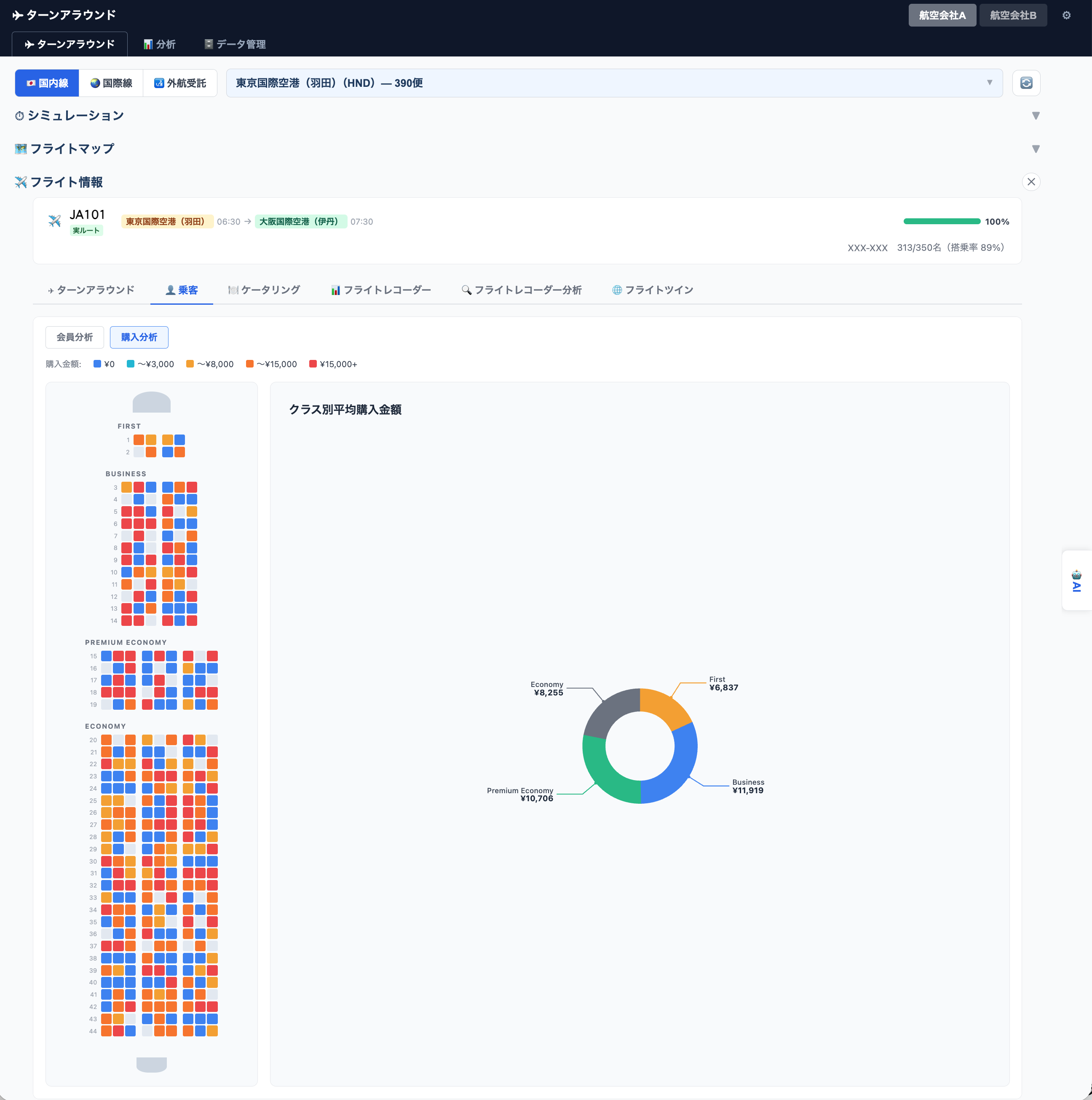Image resolution: width=1092 pixels, height=1100 pixels.
Task: Close the flight info panel with X
Action: tap(1031, 182)
